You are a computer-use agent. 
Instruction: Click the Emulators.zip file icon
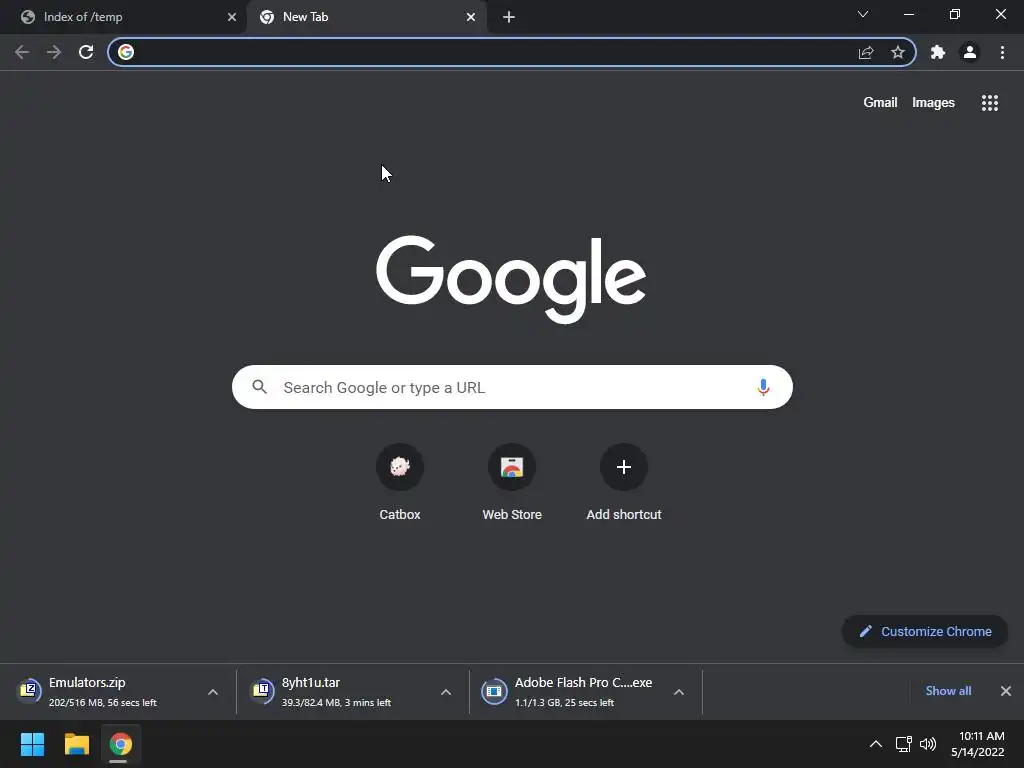coord(29,691)
